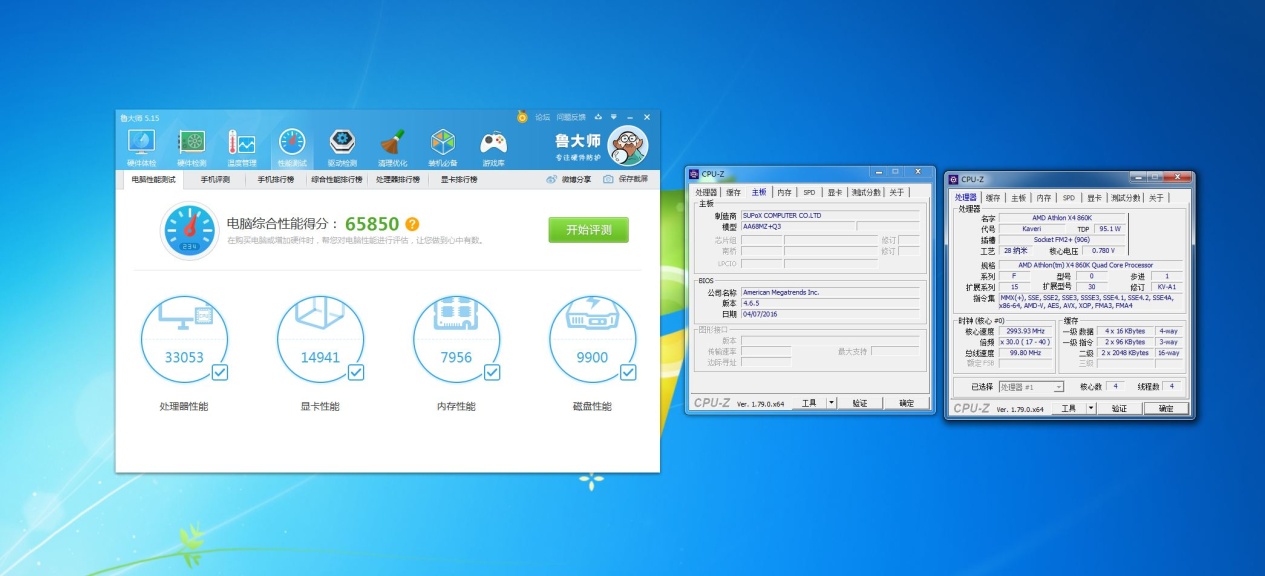Open 缓存 tab in processor CPU-Z window
This screenshot has width=1265, height=576.
pos(993,198)
